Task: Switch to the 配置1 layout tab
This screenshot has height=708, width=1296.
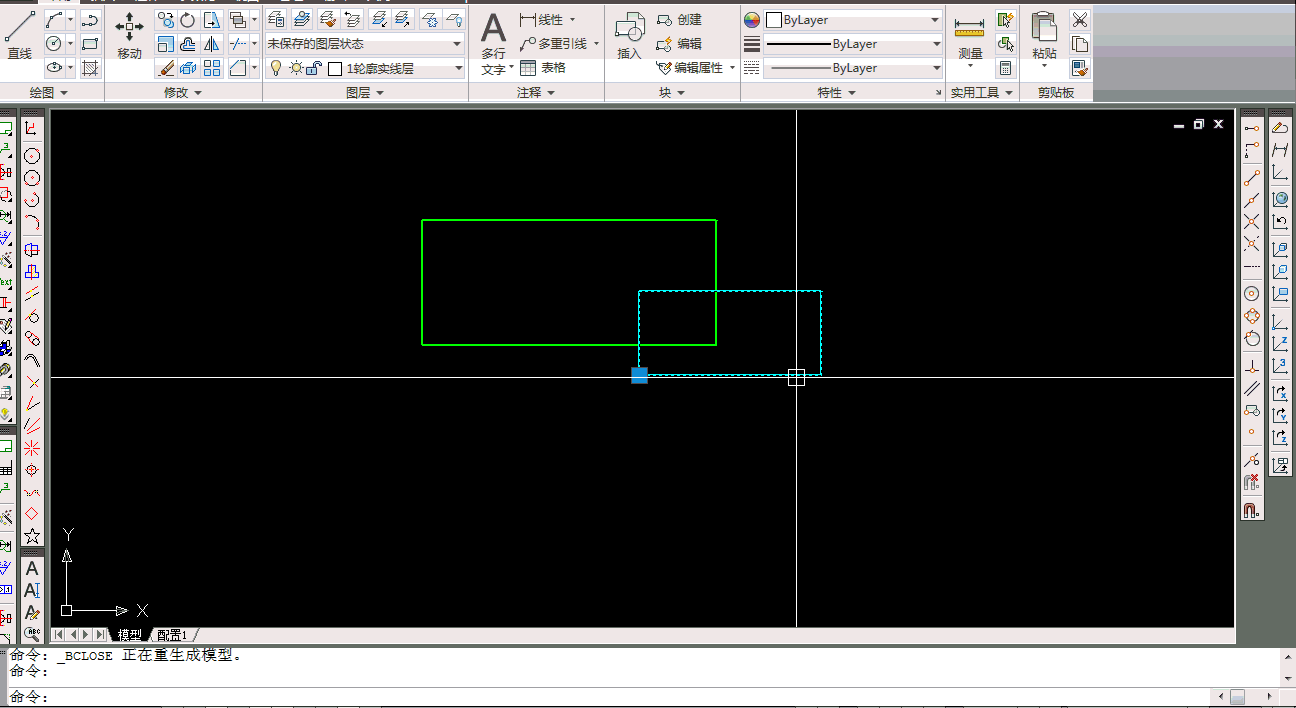Action: pos(172,635)
